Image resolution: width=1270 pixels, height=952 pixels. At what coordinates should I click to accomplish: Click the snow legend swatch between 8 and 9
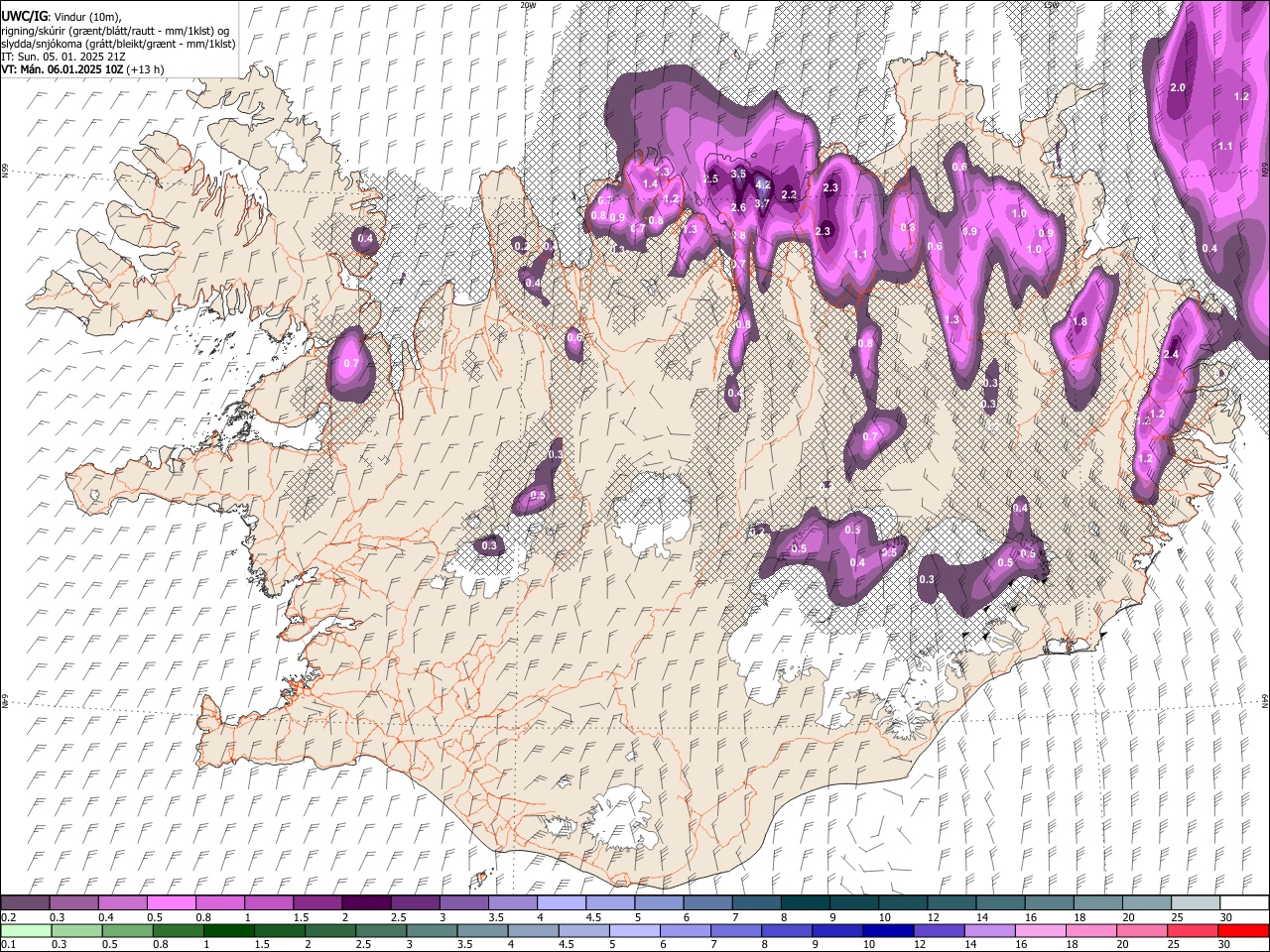(x=804, y=903)
